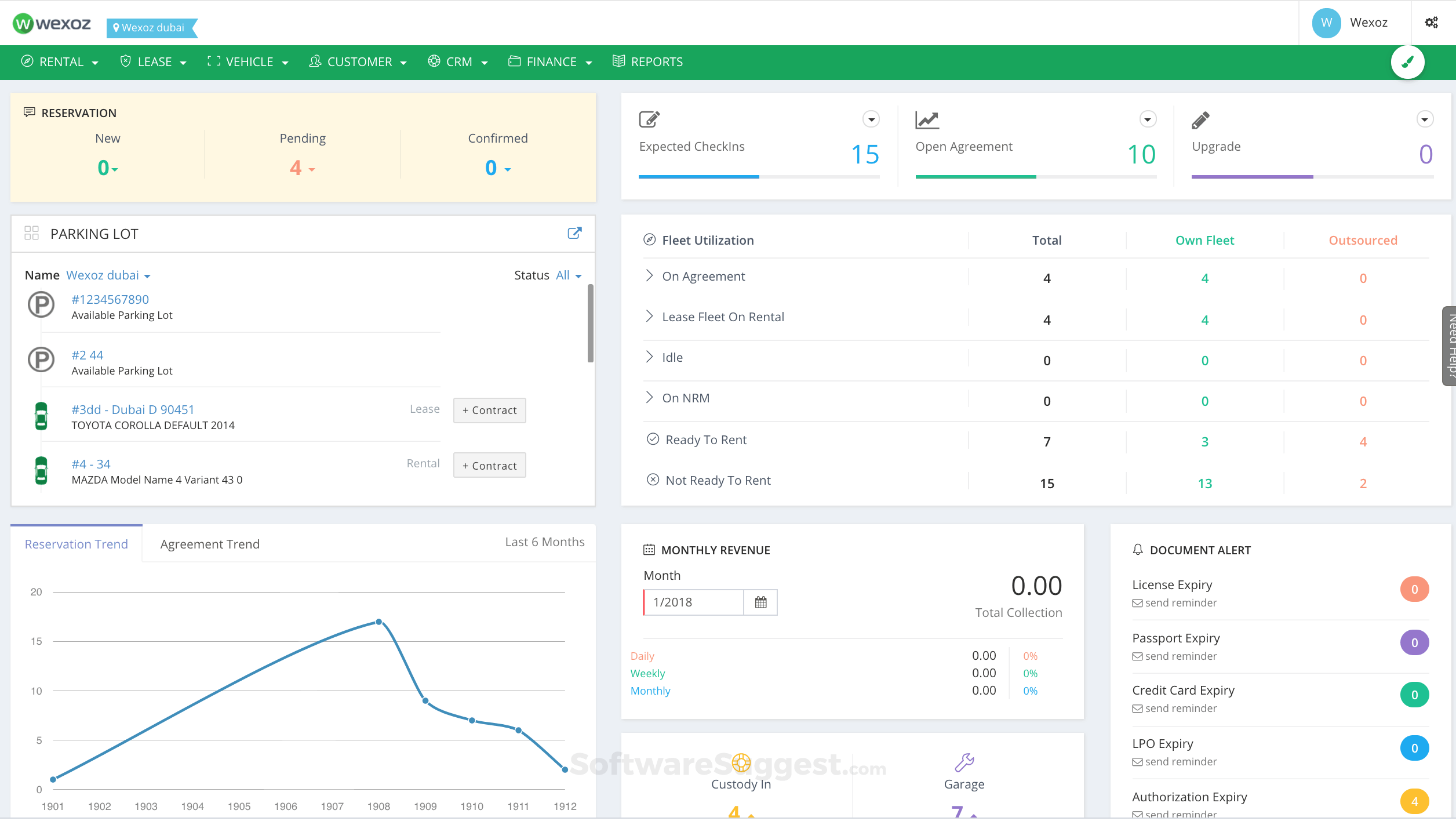Click the Expected CheckIns blue progress bar
The width and height of the screenshot is (1456, 821).
698,176
